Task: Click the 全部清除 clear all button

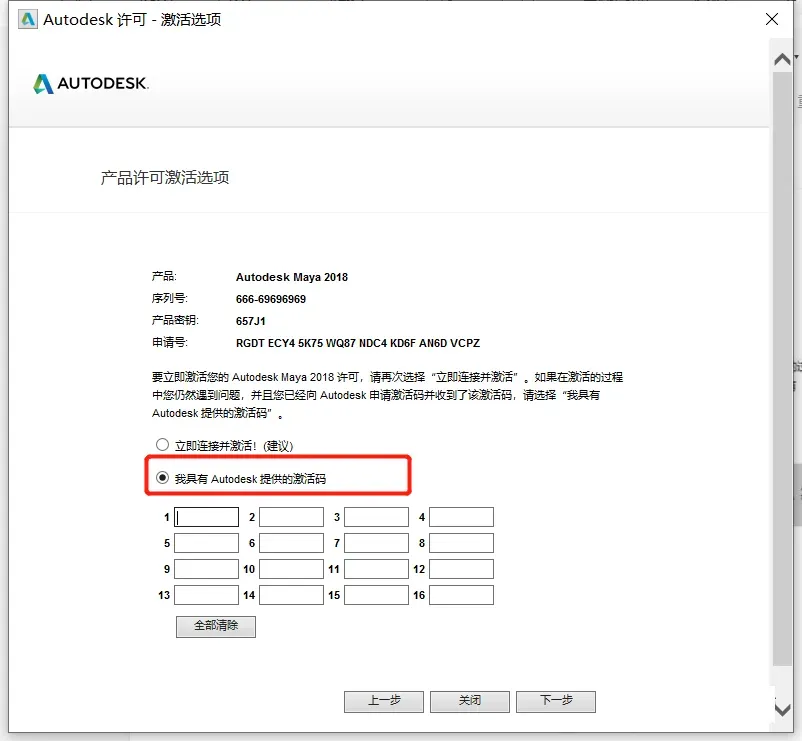Action: 216,626
